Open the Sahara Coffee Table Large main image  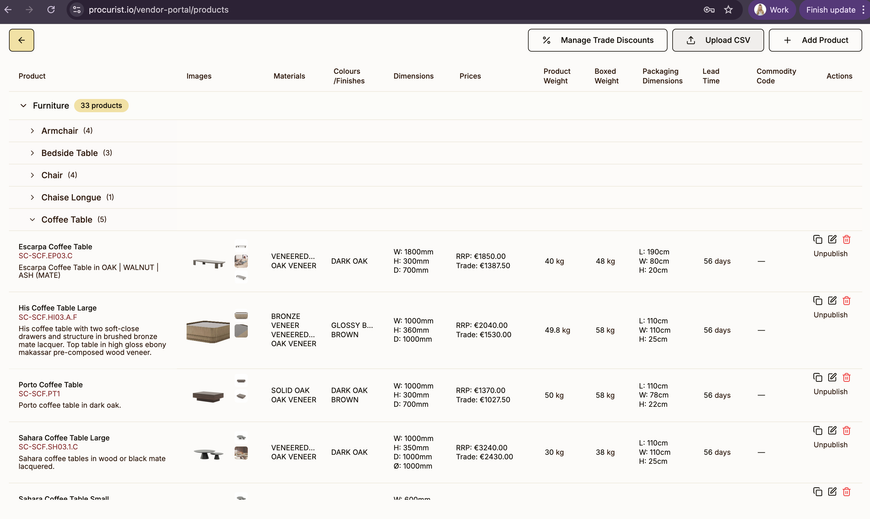[209, 454]
